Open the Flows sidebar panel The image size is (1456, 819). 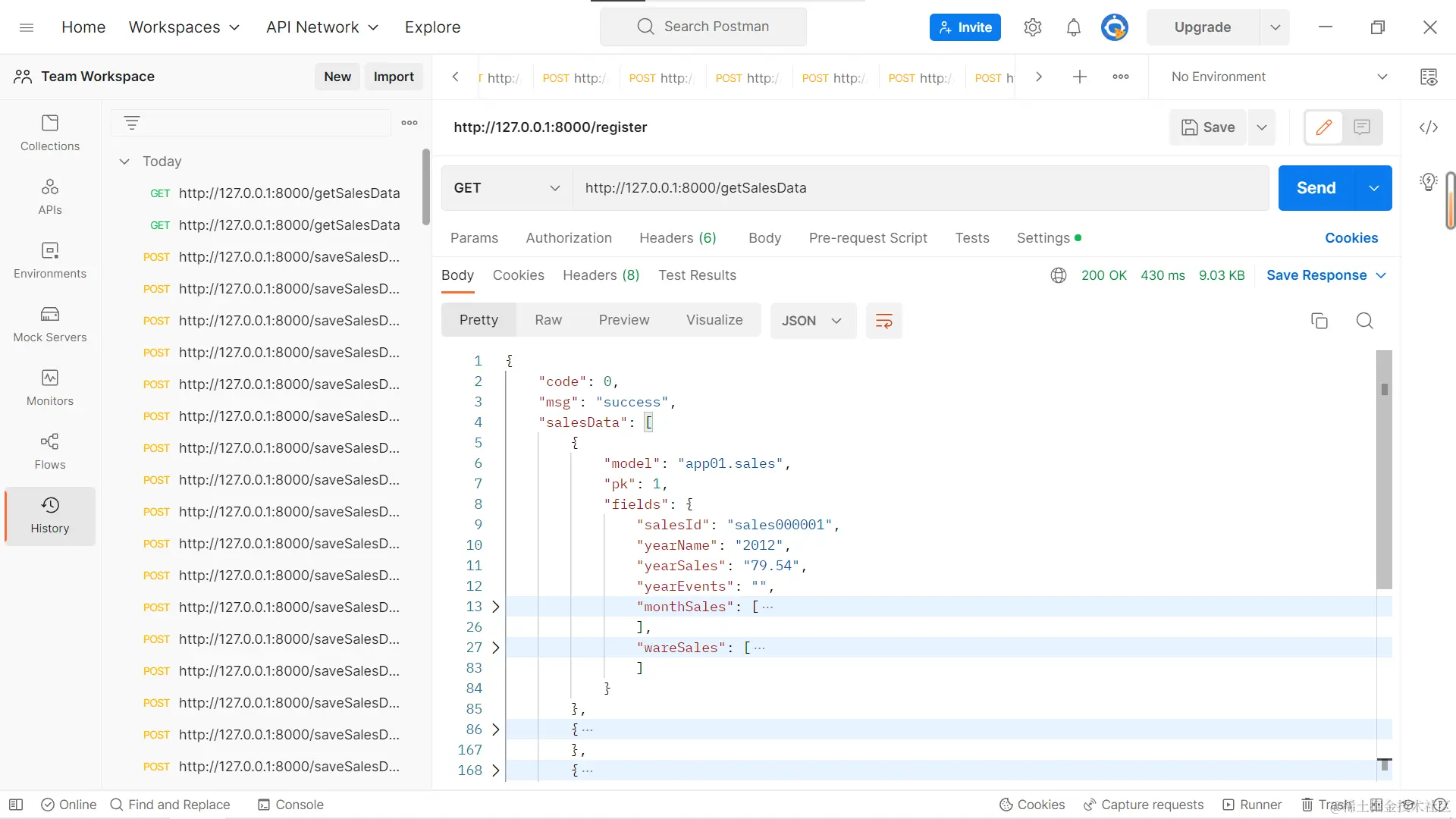[50, 451]
